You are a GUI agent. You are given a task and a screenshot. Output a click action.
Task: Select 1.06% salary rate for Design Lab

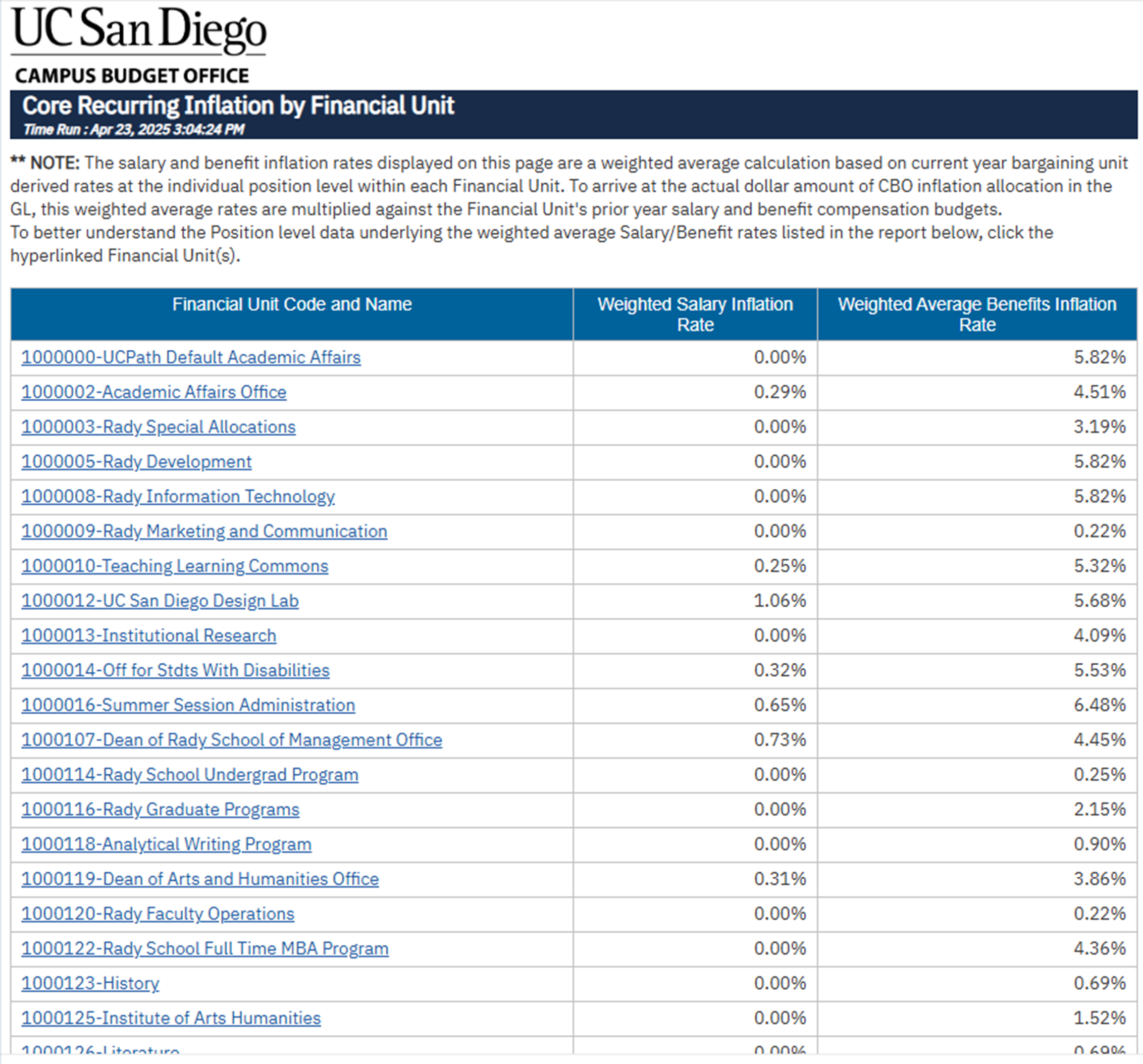pyautogui.click(x=780, y=601)
